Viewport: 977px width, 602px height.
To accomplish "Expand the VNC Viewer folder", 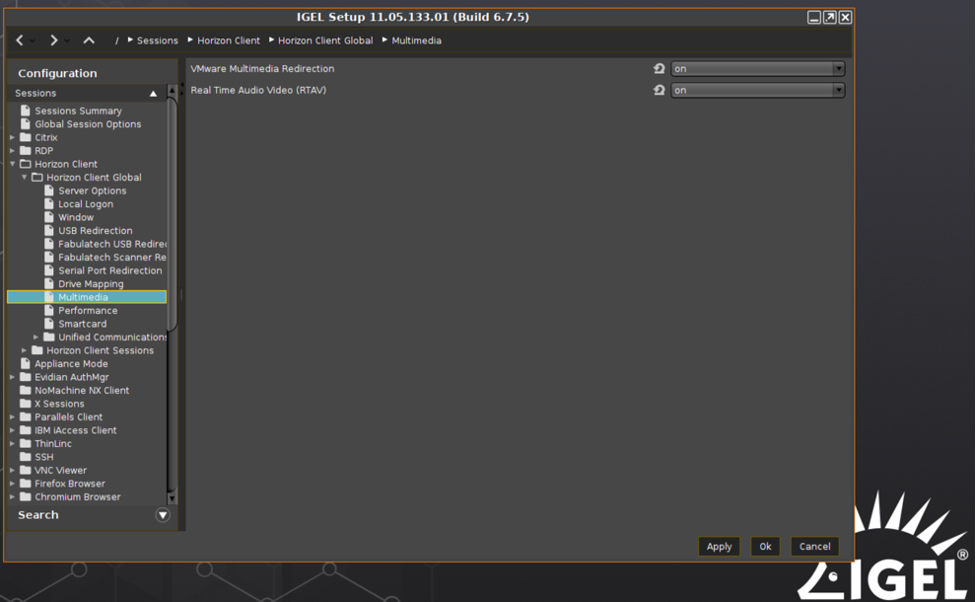I will click(x=12, y=471).
